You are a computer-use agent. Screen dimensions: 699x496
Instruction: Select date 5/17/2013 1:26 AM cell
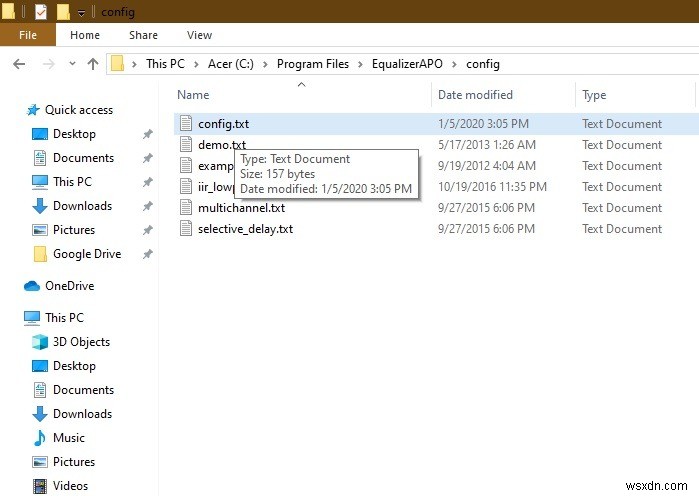click(486, 144)
